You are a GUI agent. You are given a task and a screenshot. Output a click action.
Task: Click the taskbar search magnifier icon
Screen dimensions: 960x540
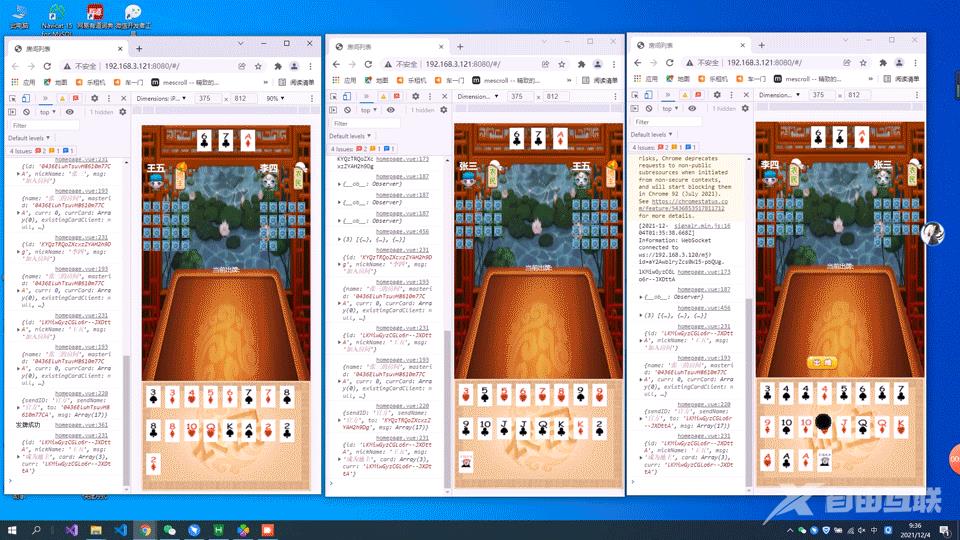[x=36, y=530]
